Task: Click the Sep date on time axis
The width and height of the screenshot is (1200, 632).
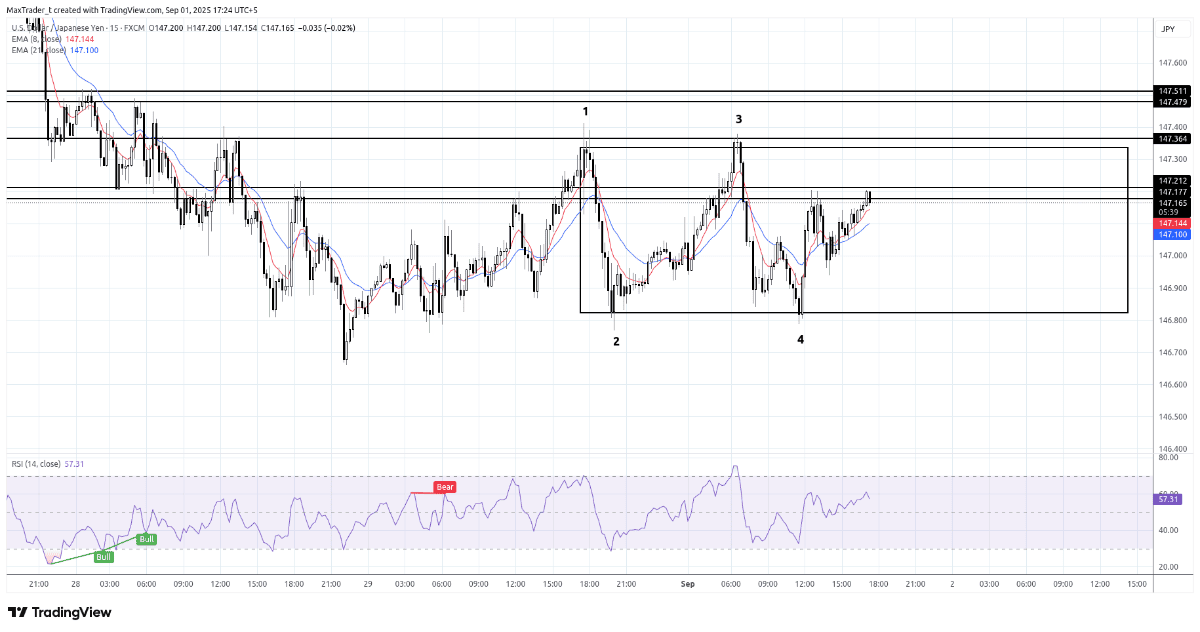Action: (688, 582)
